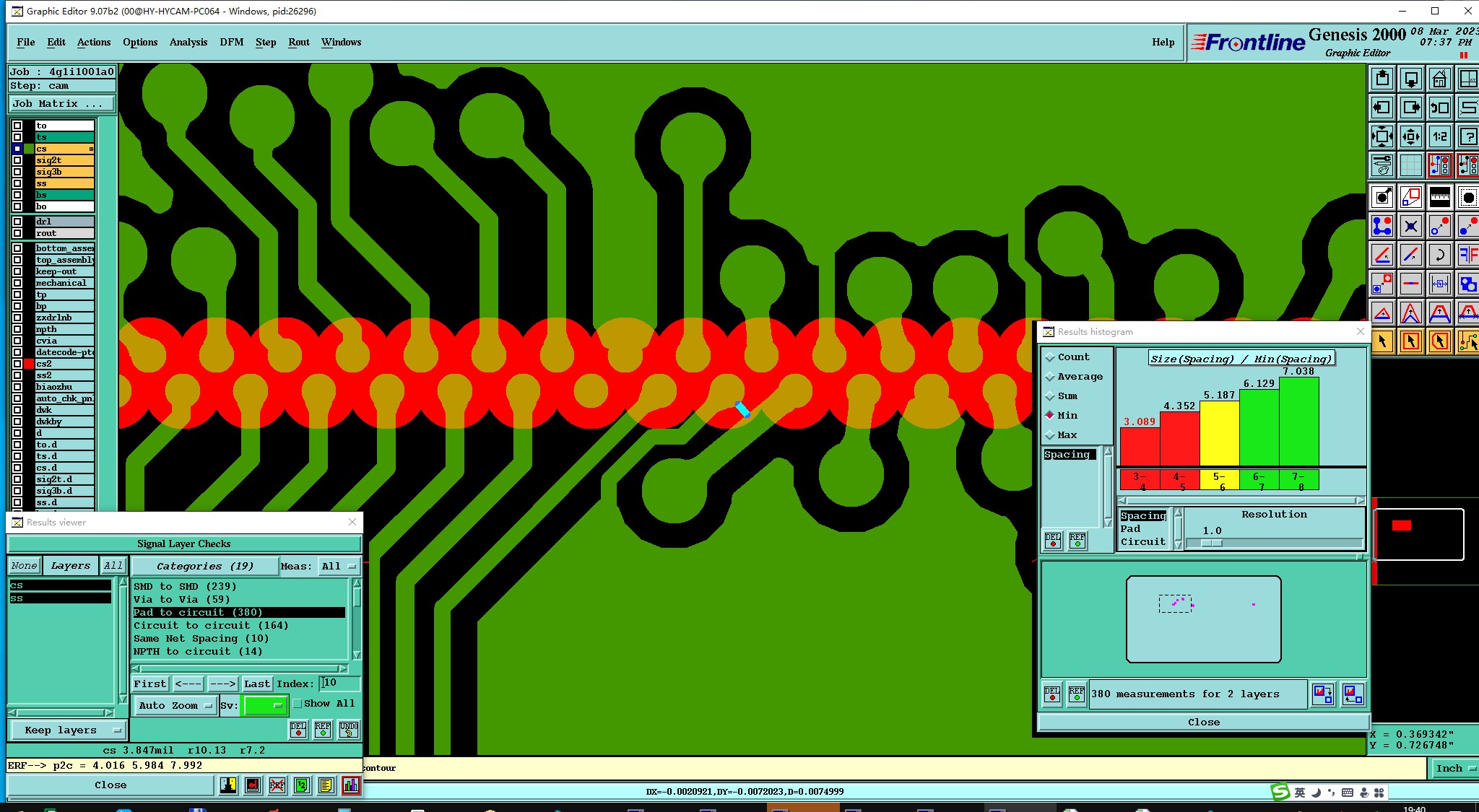
Task: Open the Auto Zoom dropdown
Action: coord(175,706)
